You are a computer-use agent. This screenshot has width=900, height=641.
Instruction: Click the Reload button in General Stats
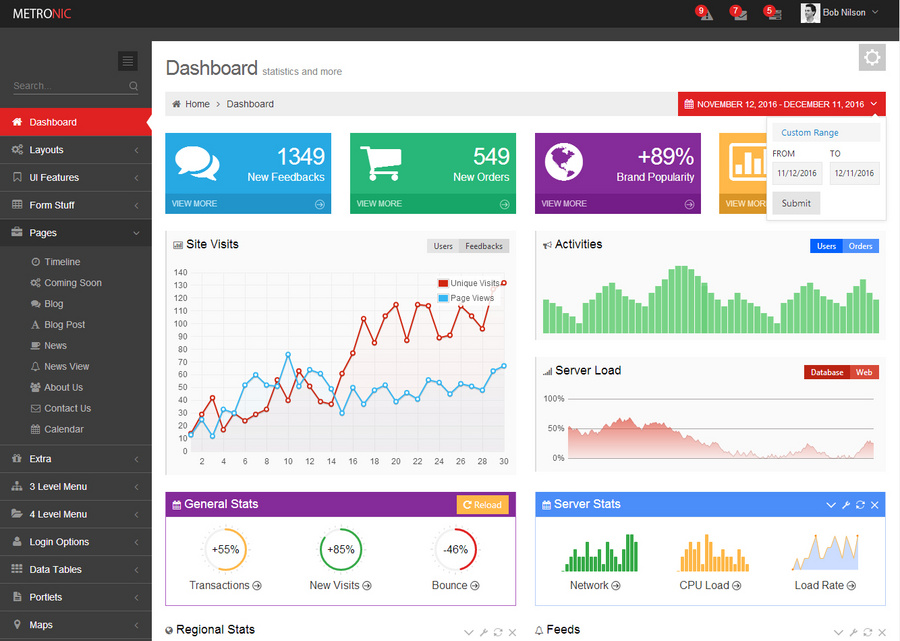(x=482, y=505)
